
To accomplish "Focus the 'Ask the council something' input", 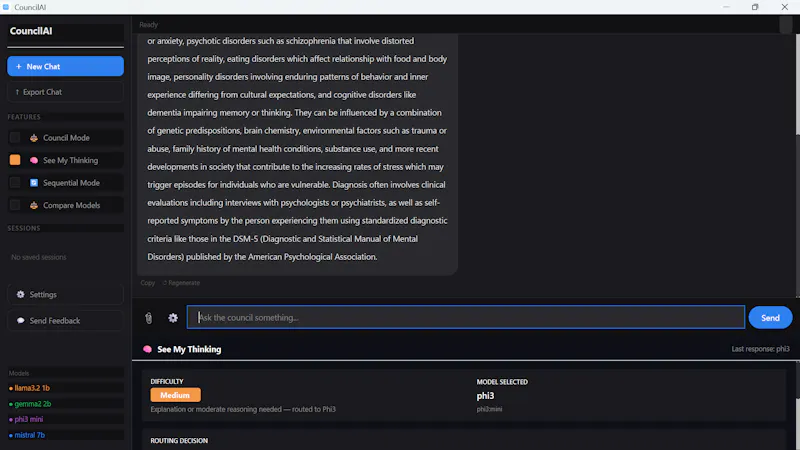I will point(466,317).
